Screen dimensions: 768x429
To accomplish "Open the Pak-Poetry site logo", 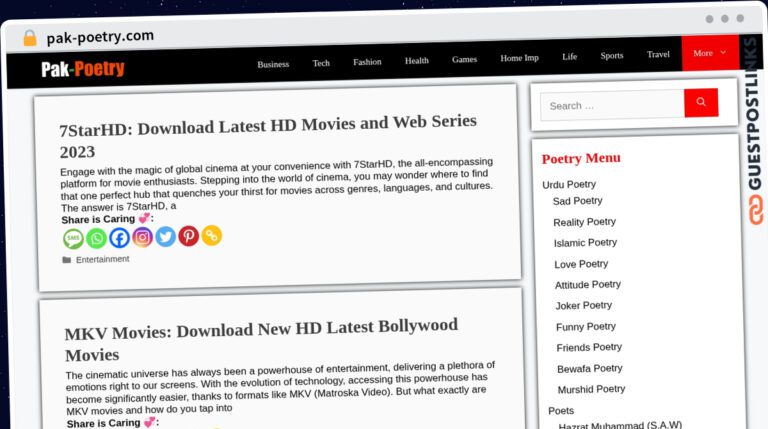I will [x=83, y=69].
